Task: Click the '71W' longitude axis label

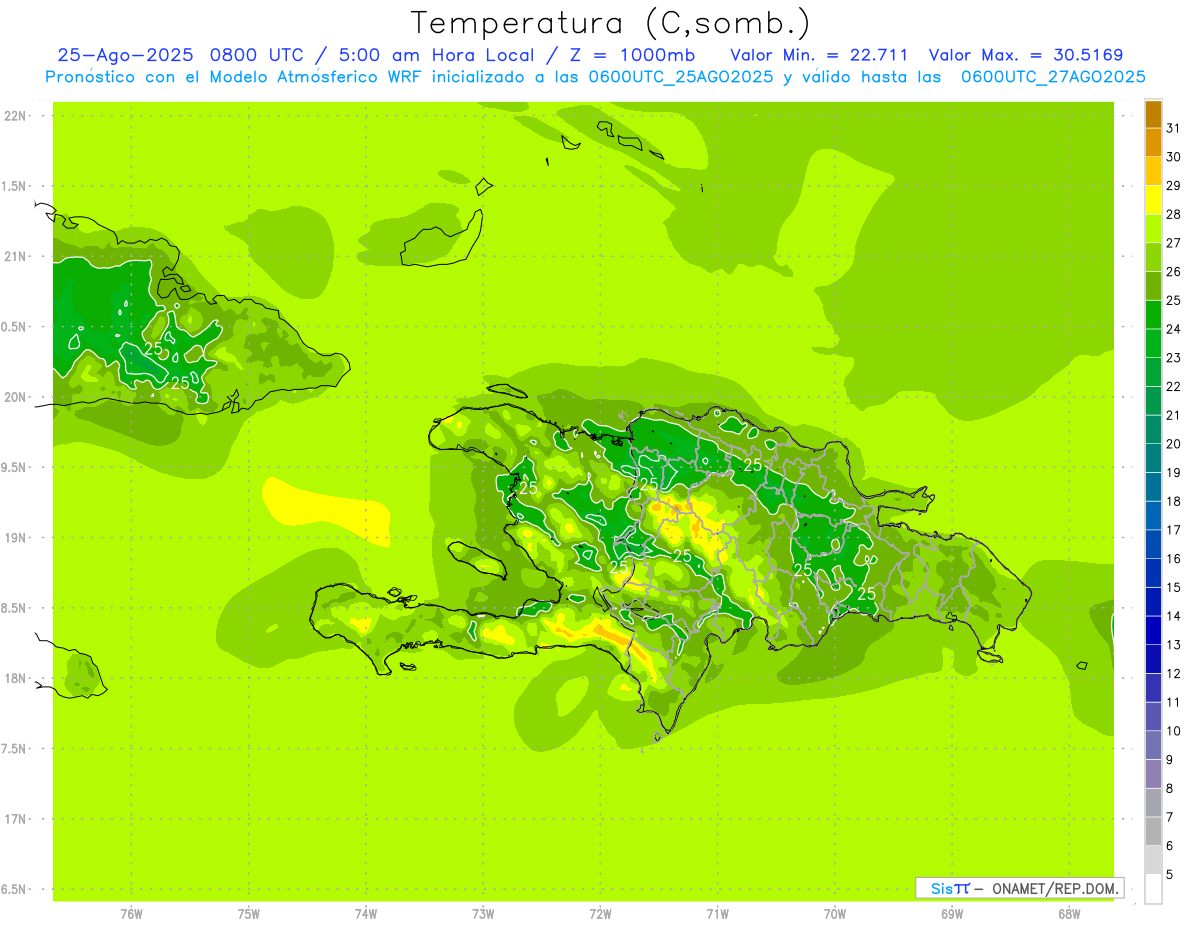Action: [x=717, y=914]
